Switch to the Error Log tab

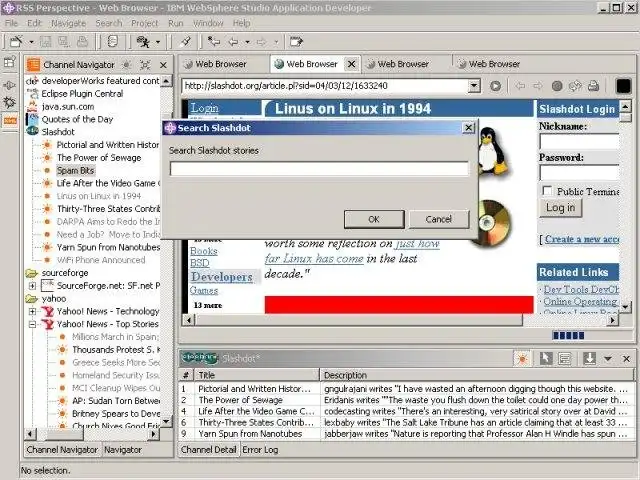[260, 449]
